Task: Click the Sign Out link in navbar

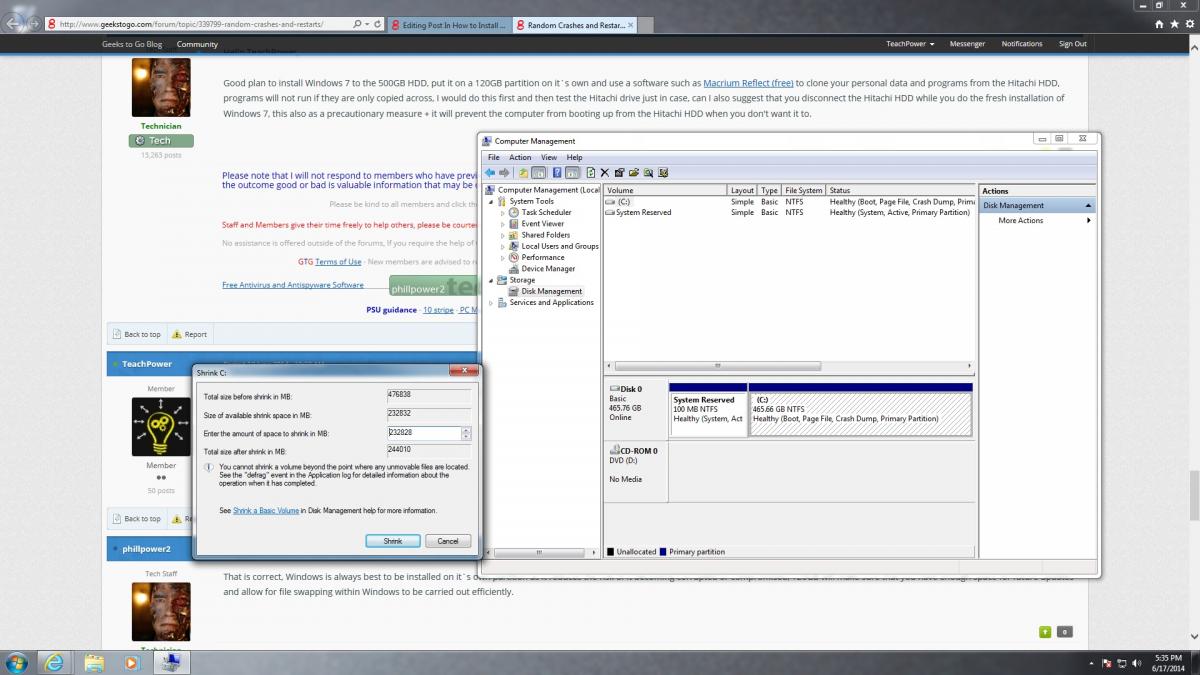Action: click(x=1073, y=44)
